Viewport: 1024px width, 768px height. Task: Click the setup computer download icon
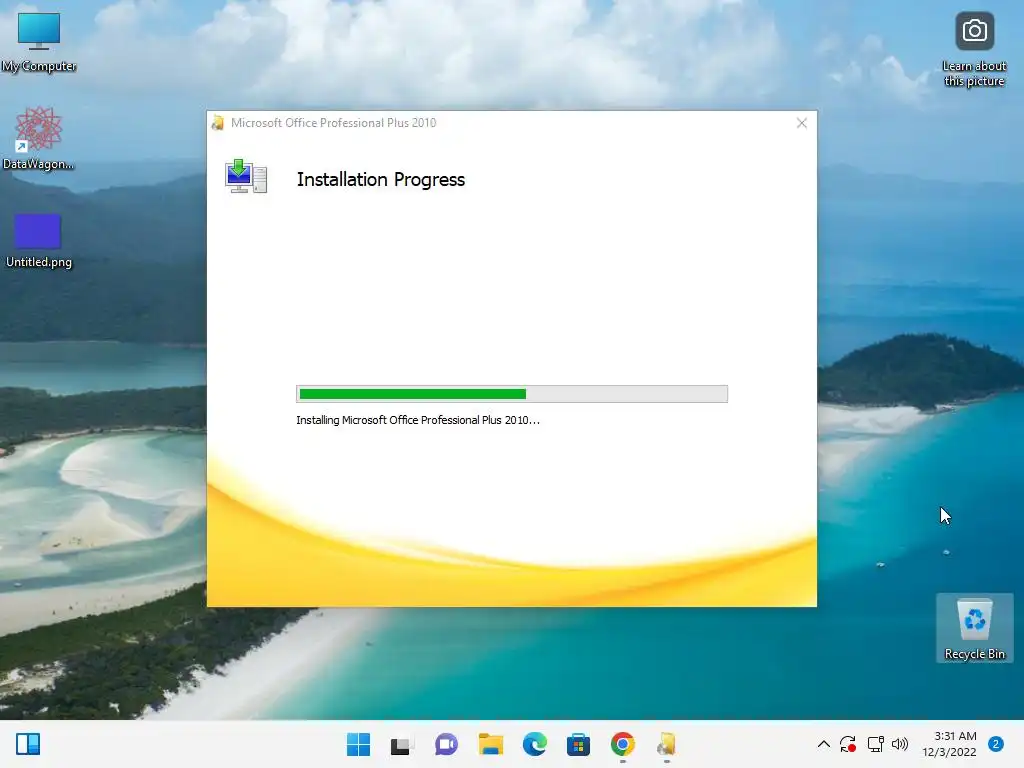[x=246, y=176]
